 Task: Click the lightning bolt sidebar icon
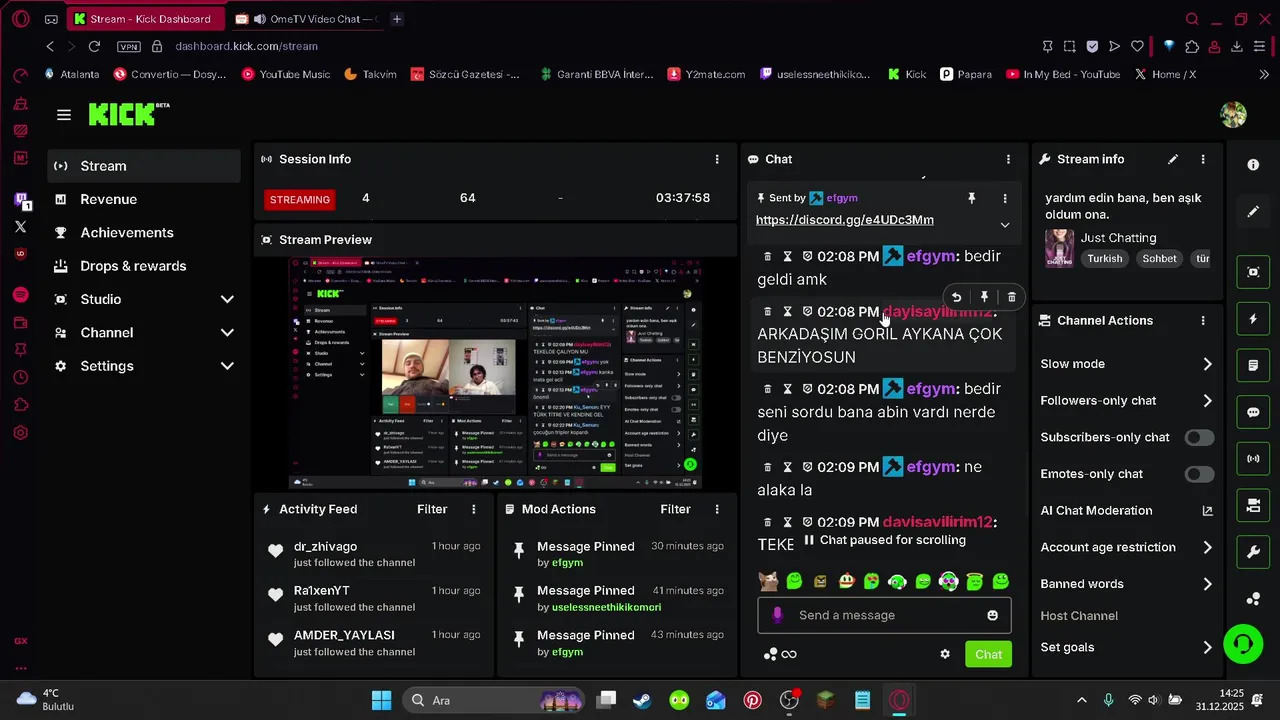click(1253, 319)
